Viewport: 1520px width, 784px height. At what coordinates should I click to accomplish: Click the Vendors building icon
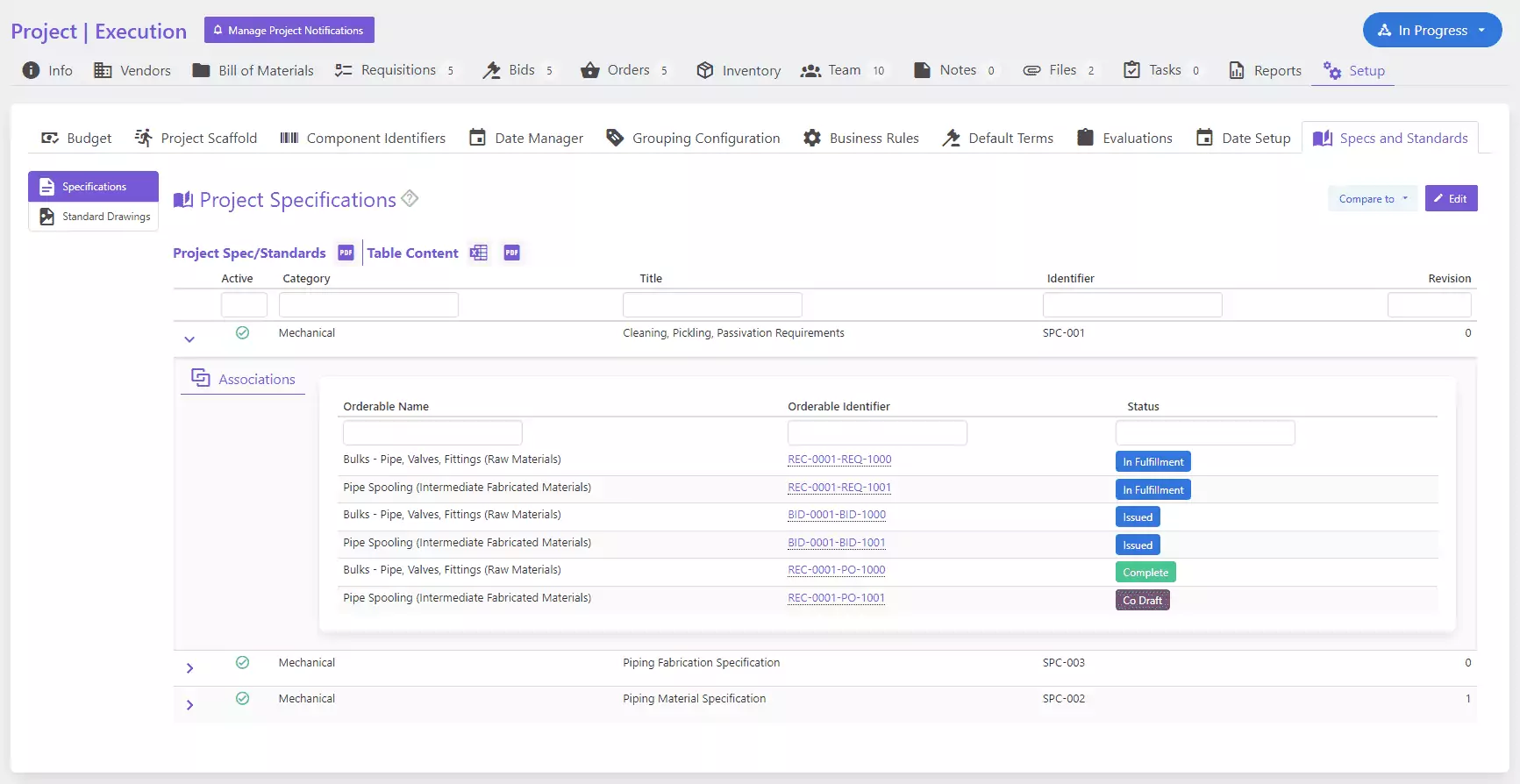pos(103,70)
